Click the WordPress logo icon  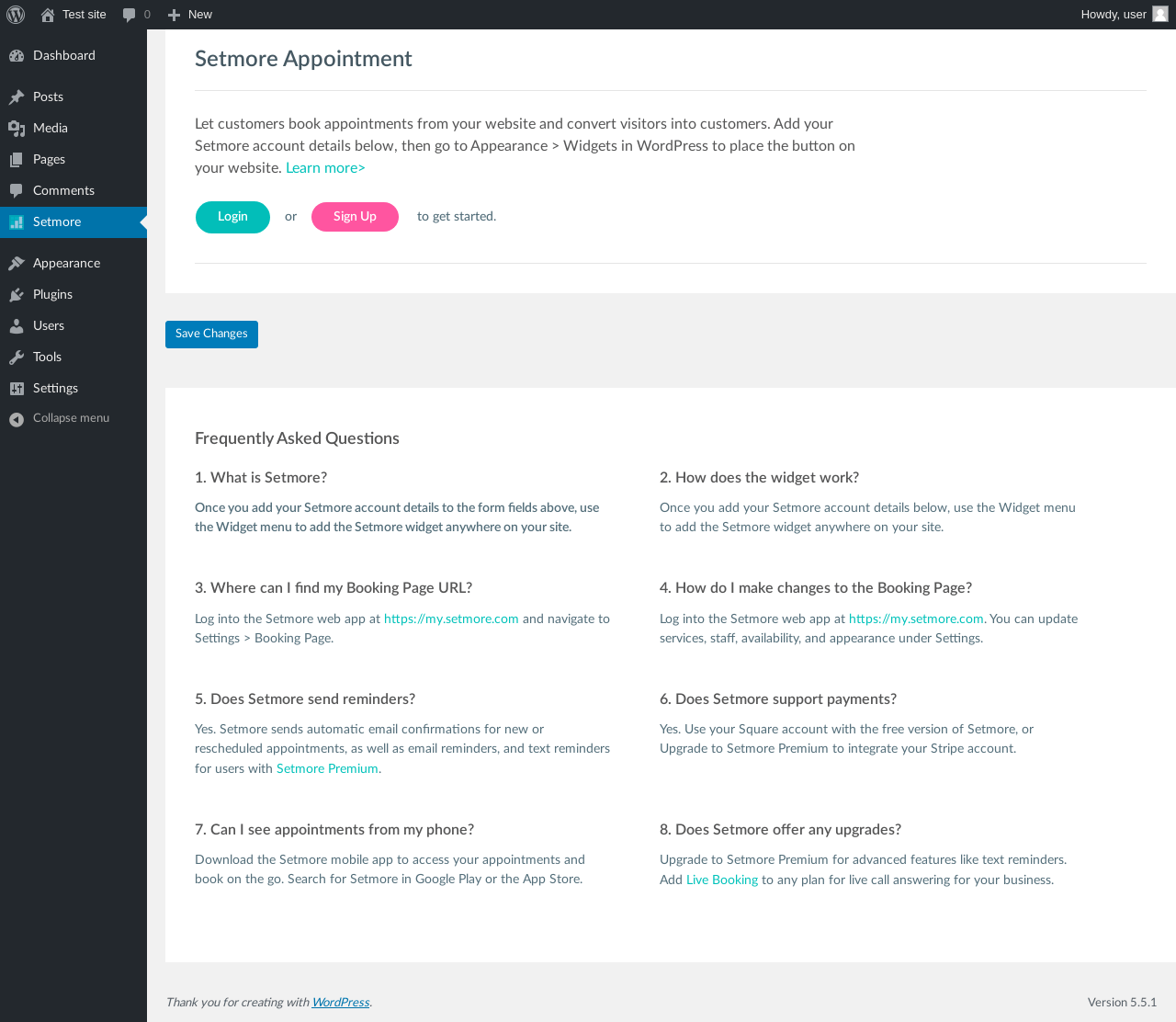(x=16, y=15)
